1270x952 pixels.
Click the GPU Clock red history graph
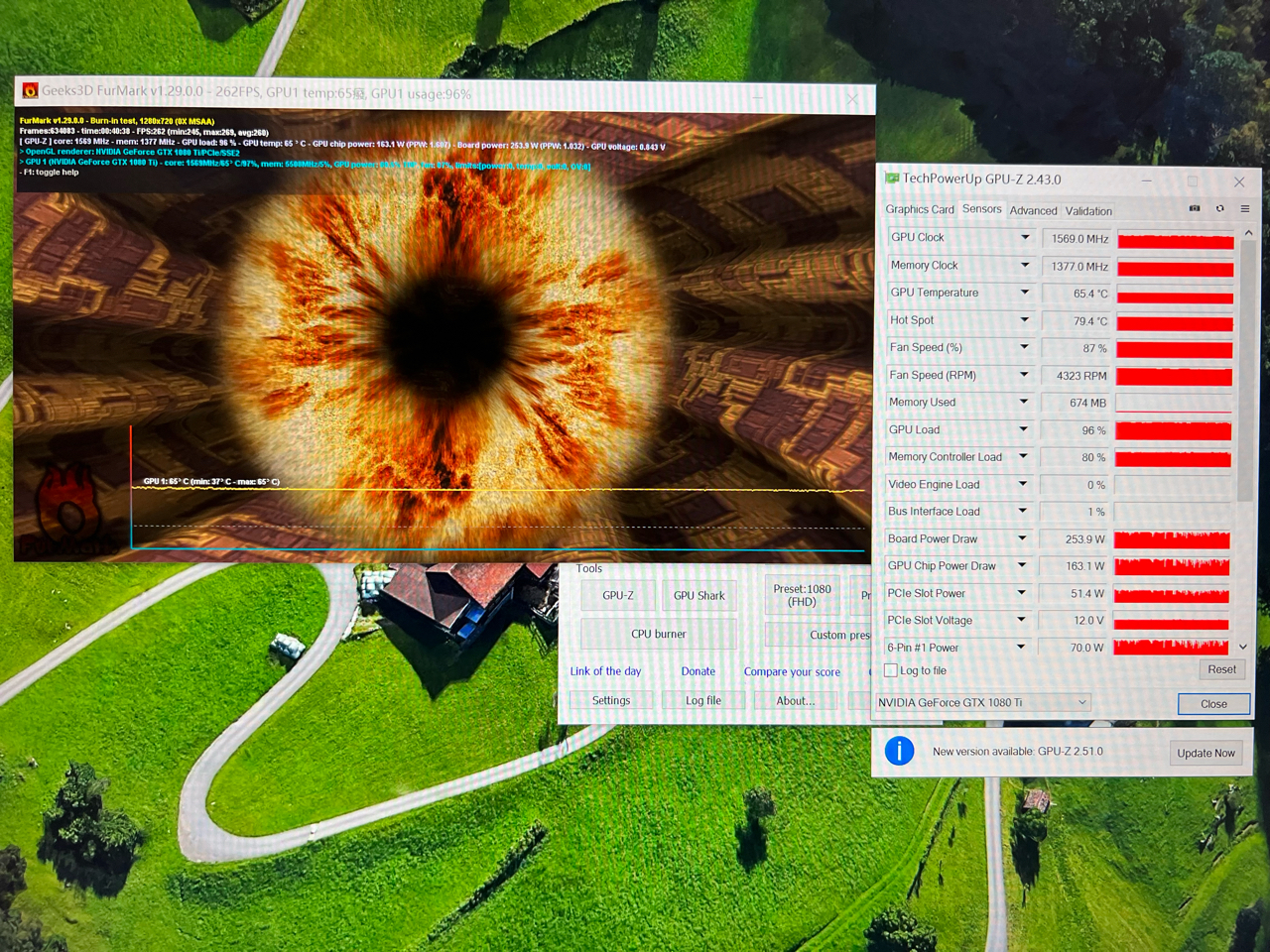[x=1176, y=240]
